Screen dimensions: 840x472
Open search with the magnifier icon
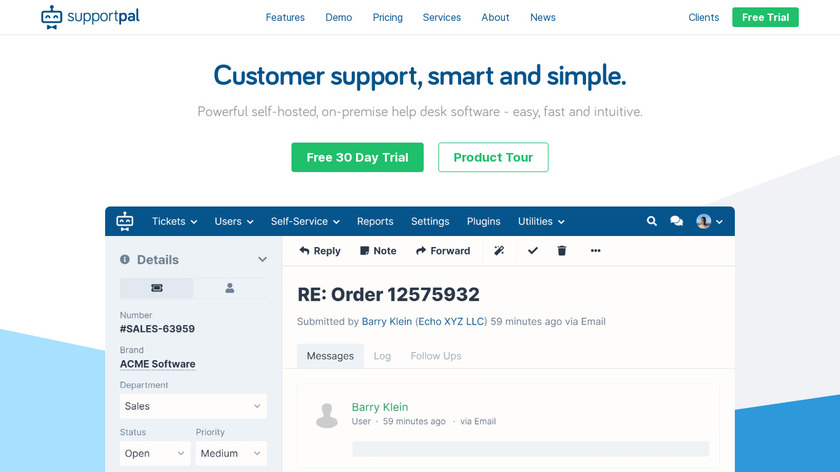coord(651,221)
